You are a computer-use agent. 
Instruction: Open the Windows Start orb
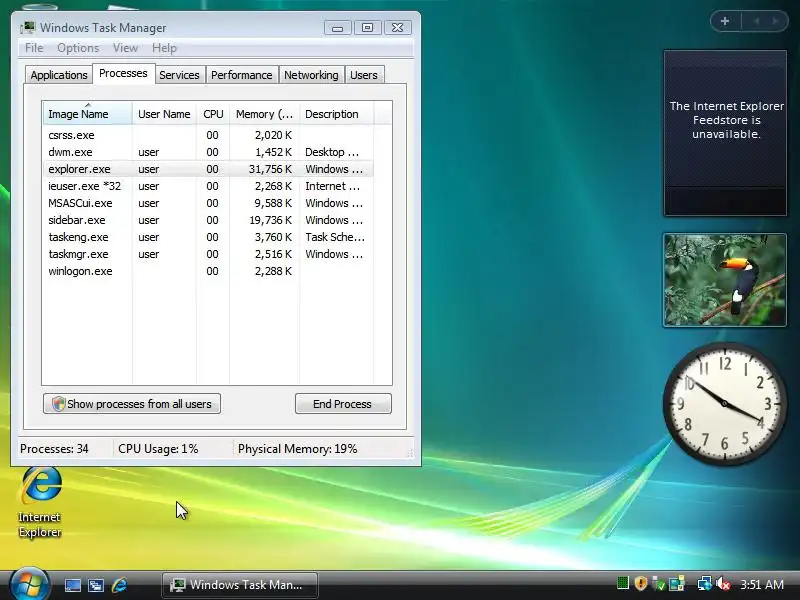click(29, 584)
